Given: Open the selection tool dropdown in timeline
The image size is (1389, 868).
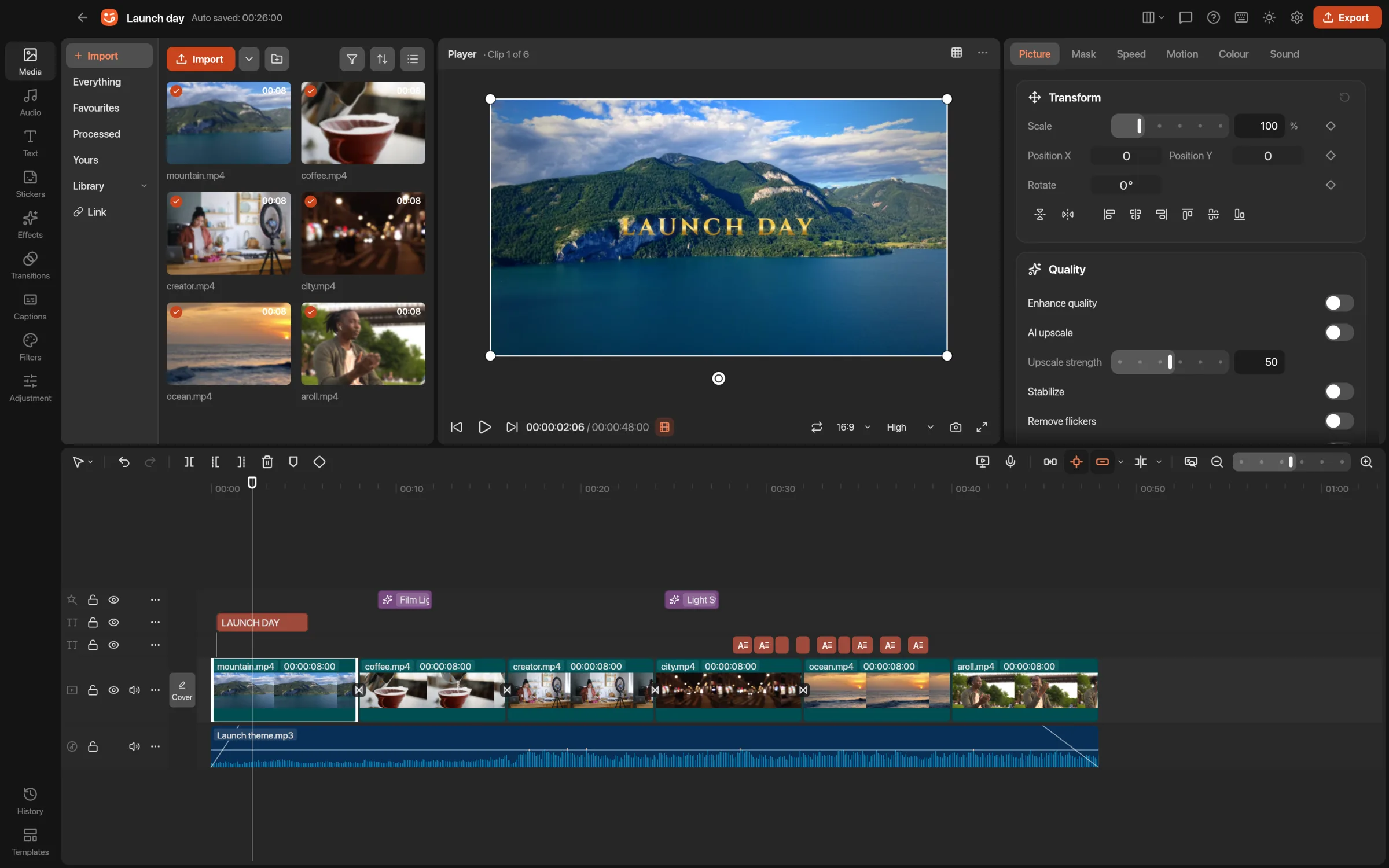Looking at the screenshot, I should (x=90, y=462).
